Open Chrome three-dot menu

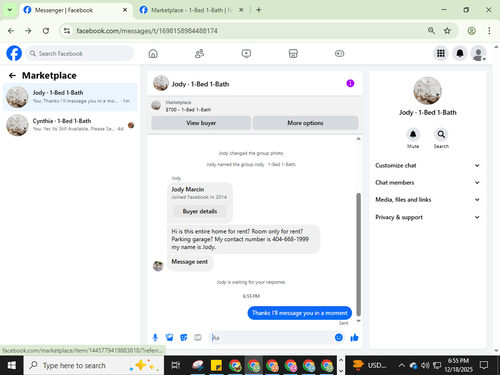(489, 31)
